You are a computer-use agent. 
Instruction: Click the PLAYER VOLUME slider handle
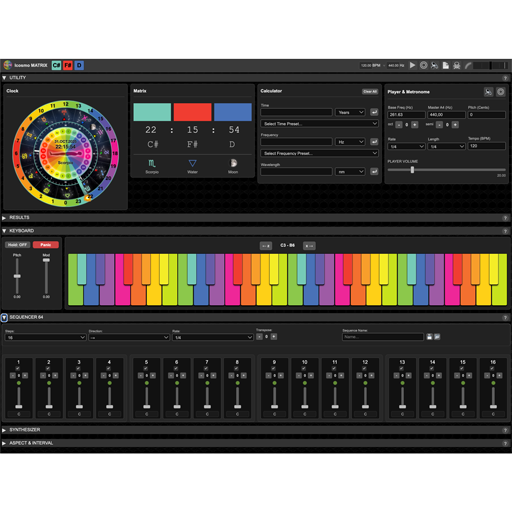tap(412, 170)
